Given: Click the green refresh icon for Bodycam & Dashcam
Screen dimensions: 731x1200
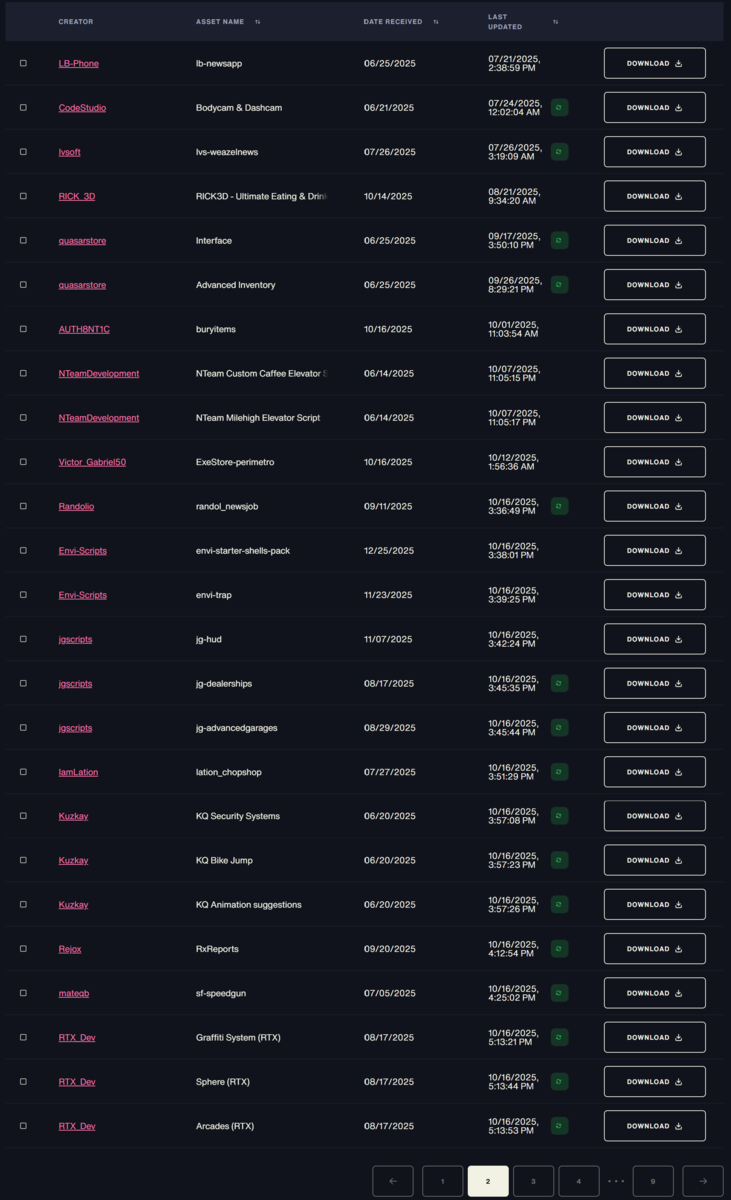Looking at the screenshot, I should pos(560,107).
